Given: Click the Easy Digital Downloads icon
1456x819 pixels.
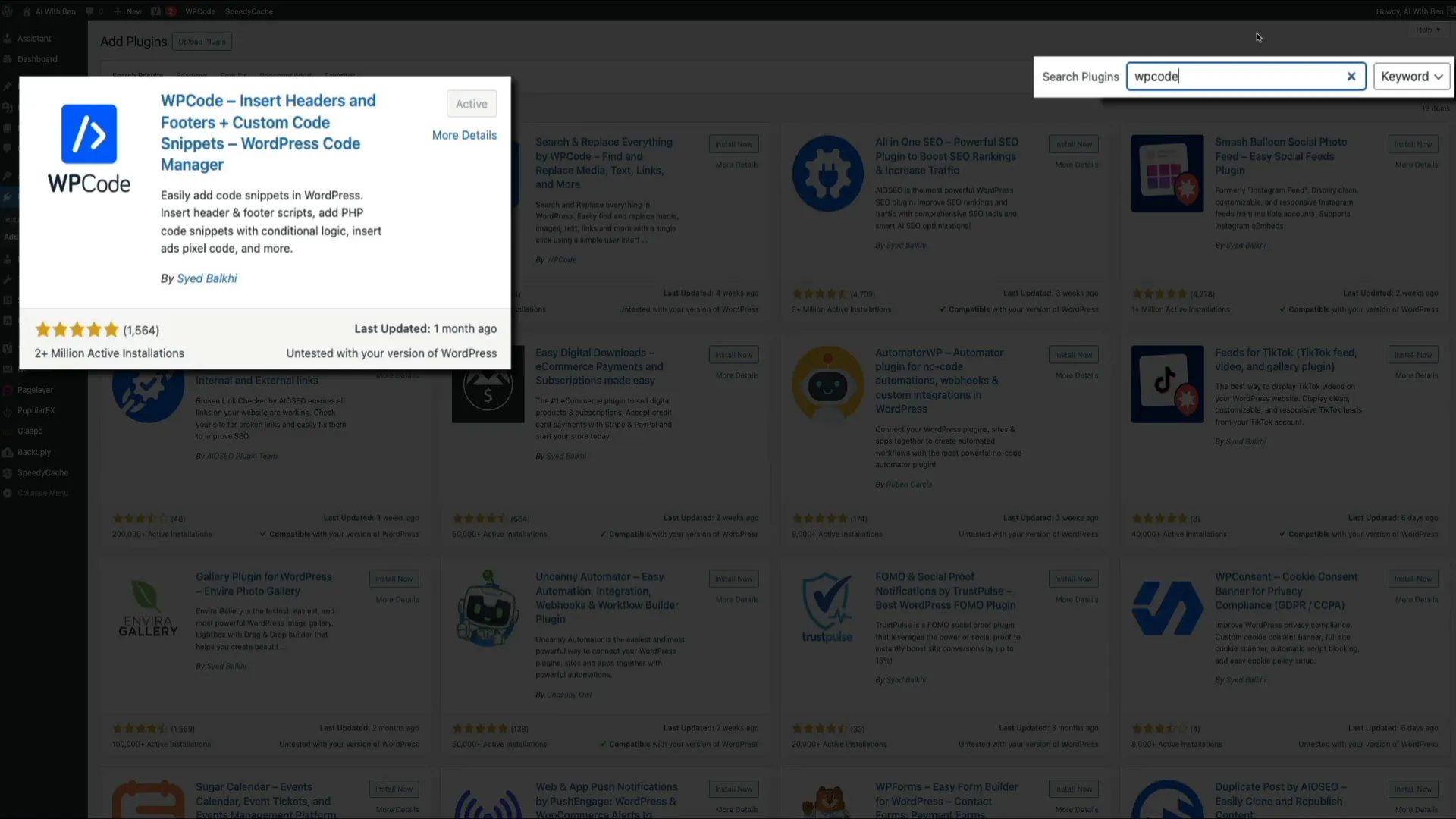Looking at the screenshot, I should [x=488, y=384].
